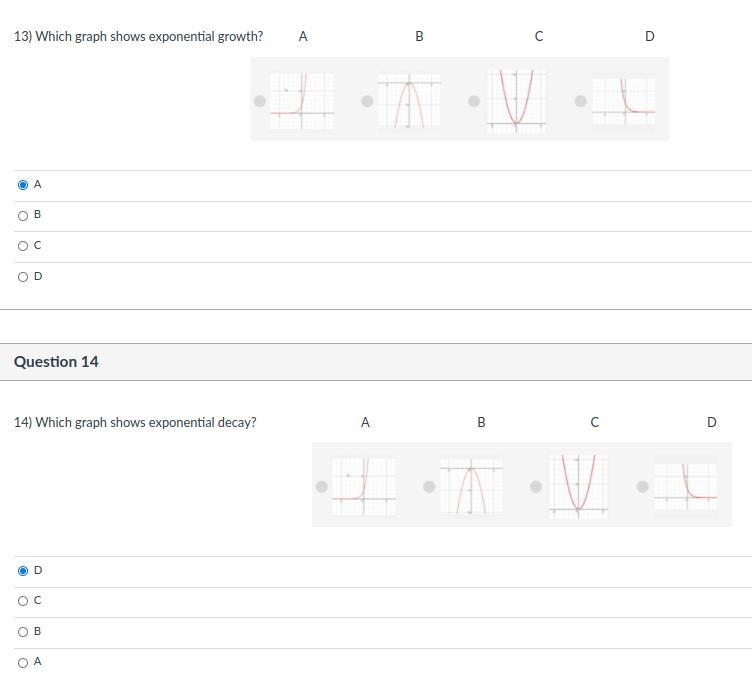This screenshot has height=686, width=752.
Task: Click upward parabola graph C in question 14
Action: click(578, 486)
